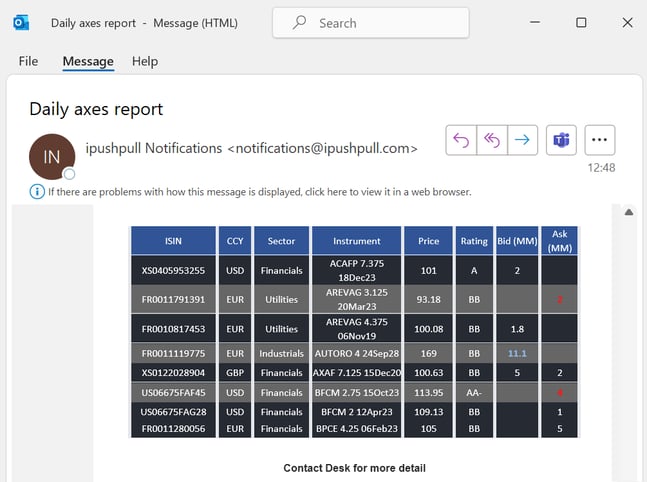The image size is (647, 482).
Task: Click the Outlook app icon
Action: tap(21, 23)
